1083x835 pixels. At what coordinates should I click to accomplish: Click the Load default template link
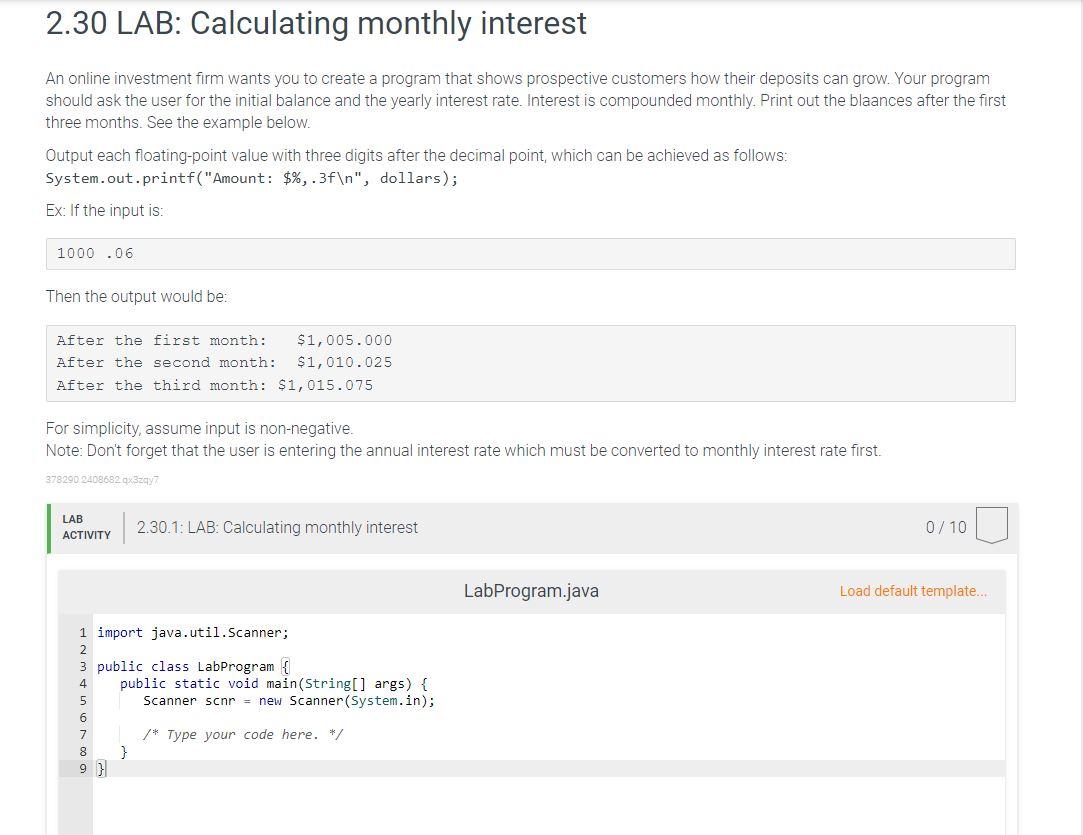(x=913, y=591)
